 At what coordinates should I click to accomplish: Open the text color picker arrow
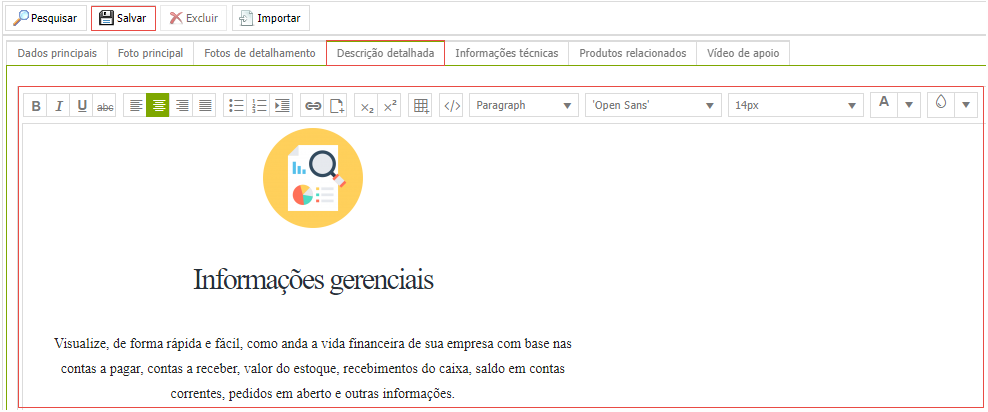click(x=909, y=105)
